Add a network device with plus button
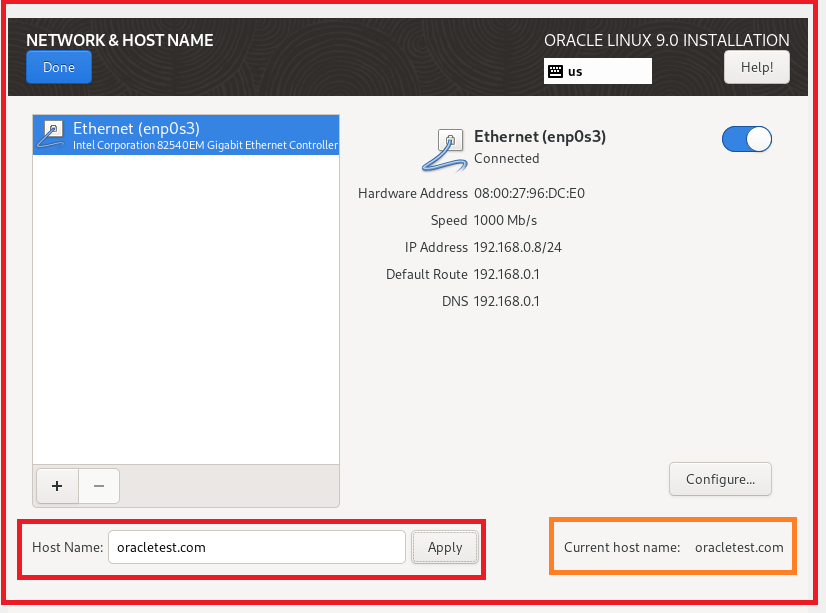The width and height of the screenshot is (826, 613). click(x=57, y=486)
